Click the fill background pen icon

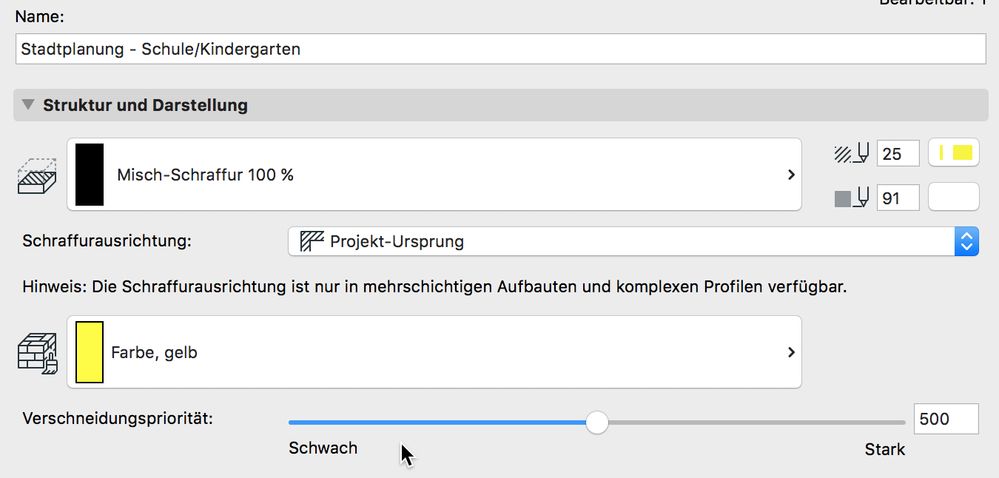pos(851,199)
